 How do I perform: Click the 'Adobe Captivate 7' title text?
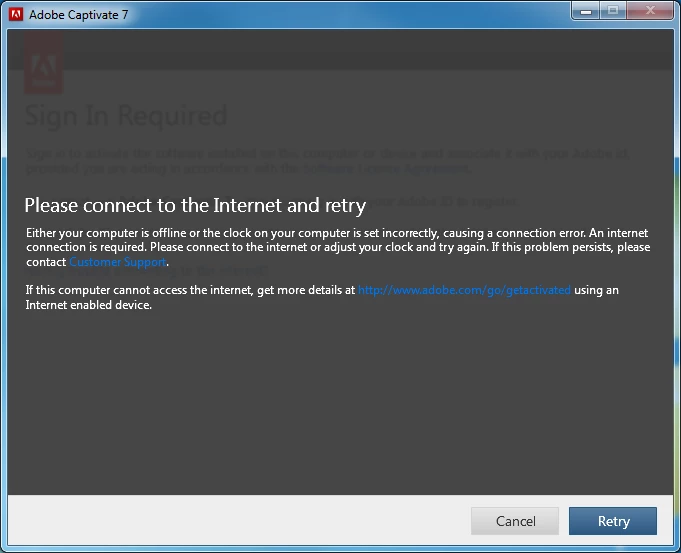point(79,15)
